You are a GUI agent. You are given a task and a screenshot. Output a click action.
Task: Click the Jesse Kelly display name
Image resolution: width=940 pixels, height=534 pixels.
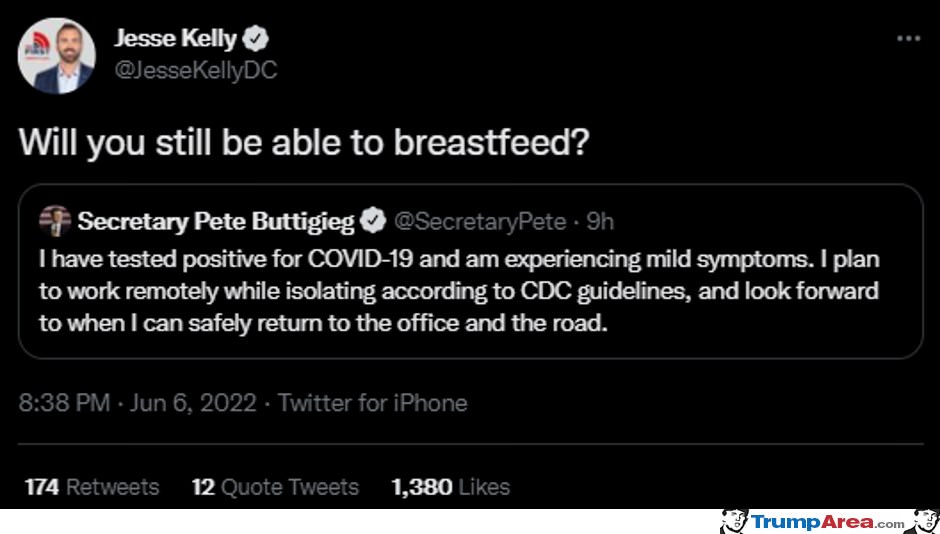(x=175, y=40)
